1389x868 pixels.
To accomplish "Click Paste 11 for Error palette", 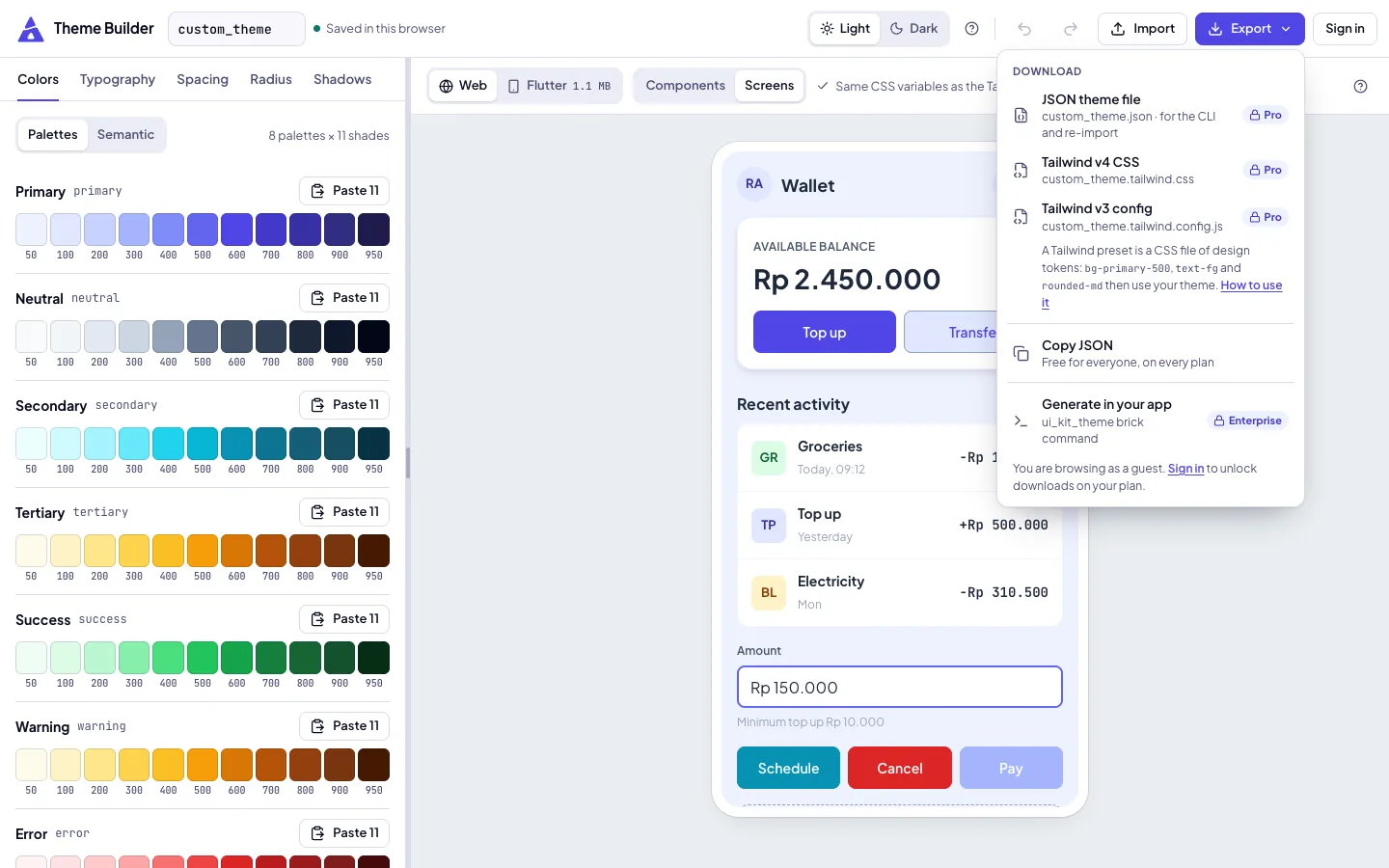I will (x=344, y=833).
